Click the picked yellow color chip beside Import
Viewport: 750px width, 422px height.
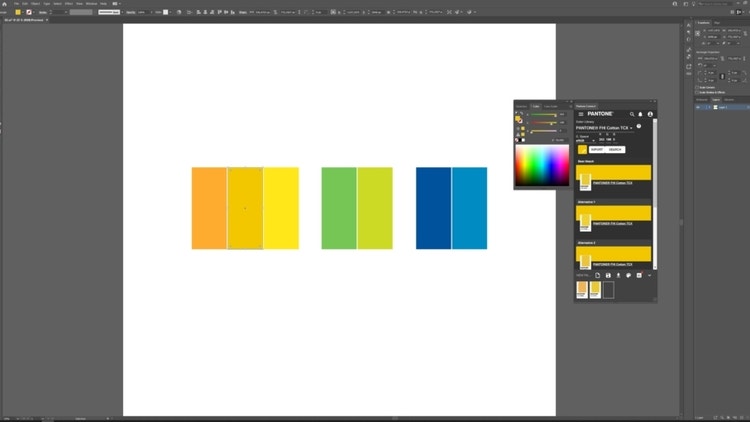[582, 150]
